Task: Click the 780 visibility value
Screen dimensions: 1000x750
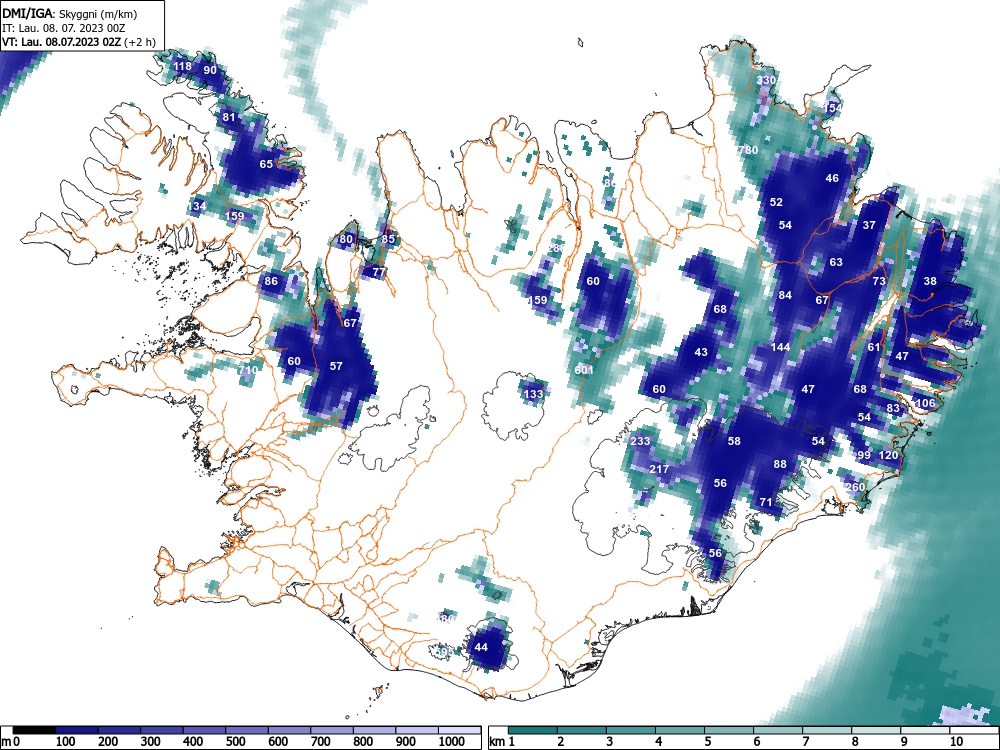Action: tap(748, 151)
